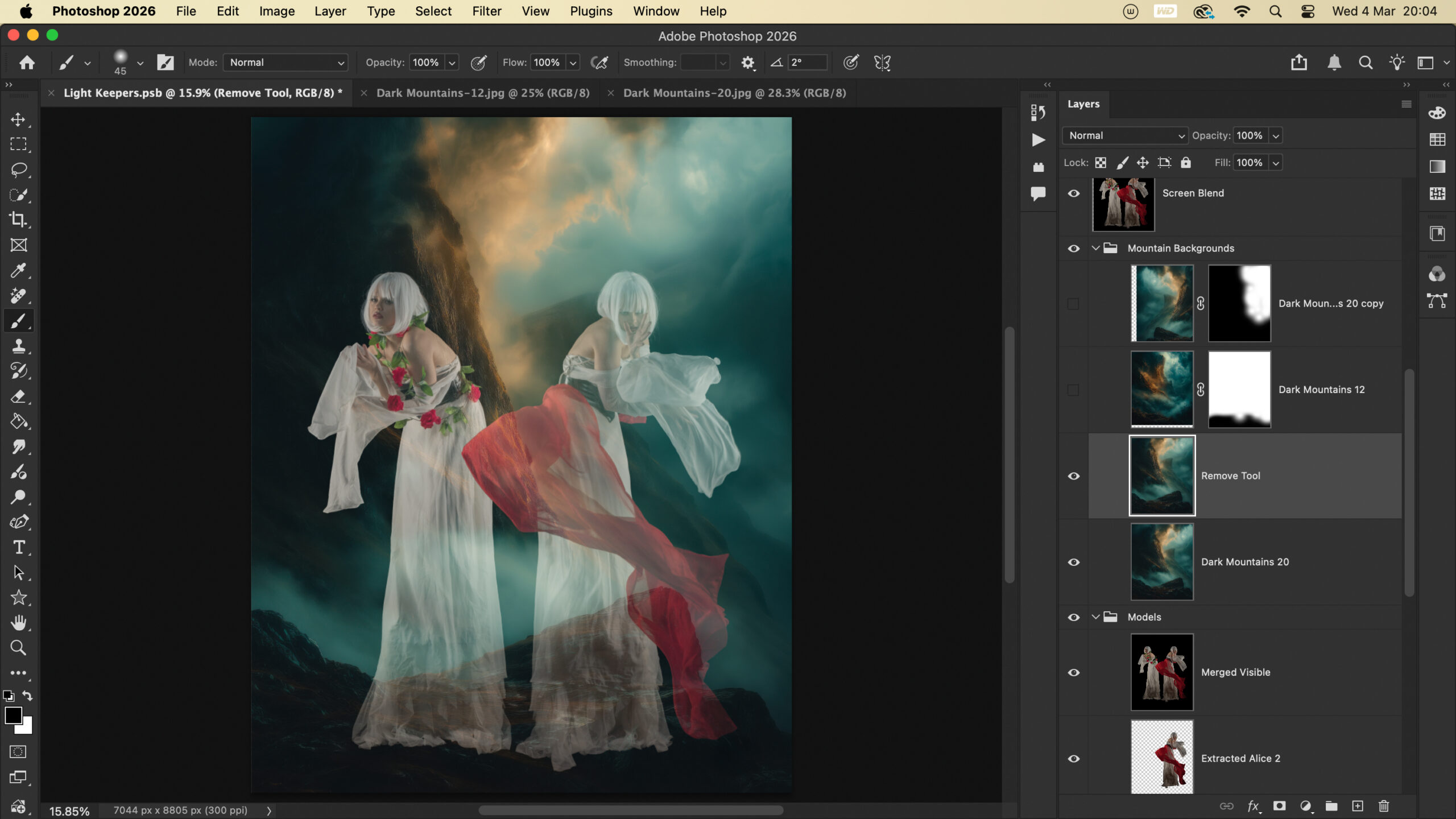Viewport: 1456px width, 819px height.
Task: Open the layer blend mode dropdown
Action: 1124,135
